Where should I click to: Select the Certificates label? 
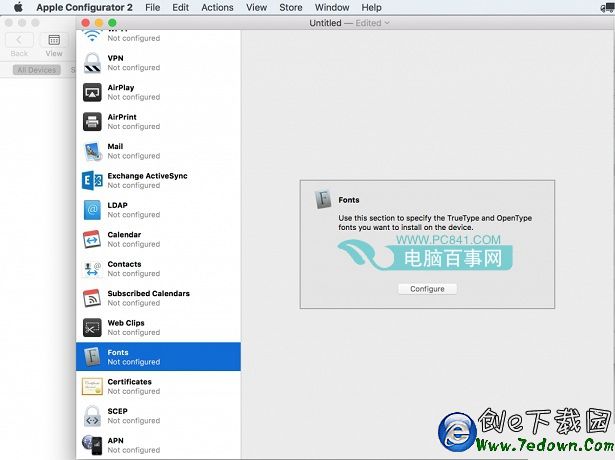(x=129, y=382)
